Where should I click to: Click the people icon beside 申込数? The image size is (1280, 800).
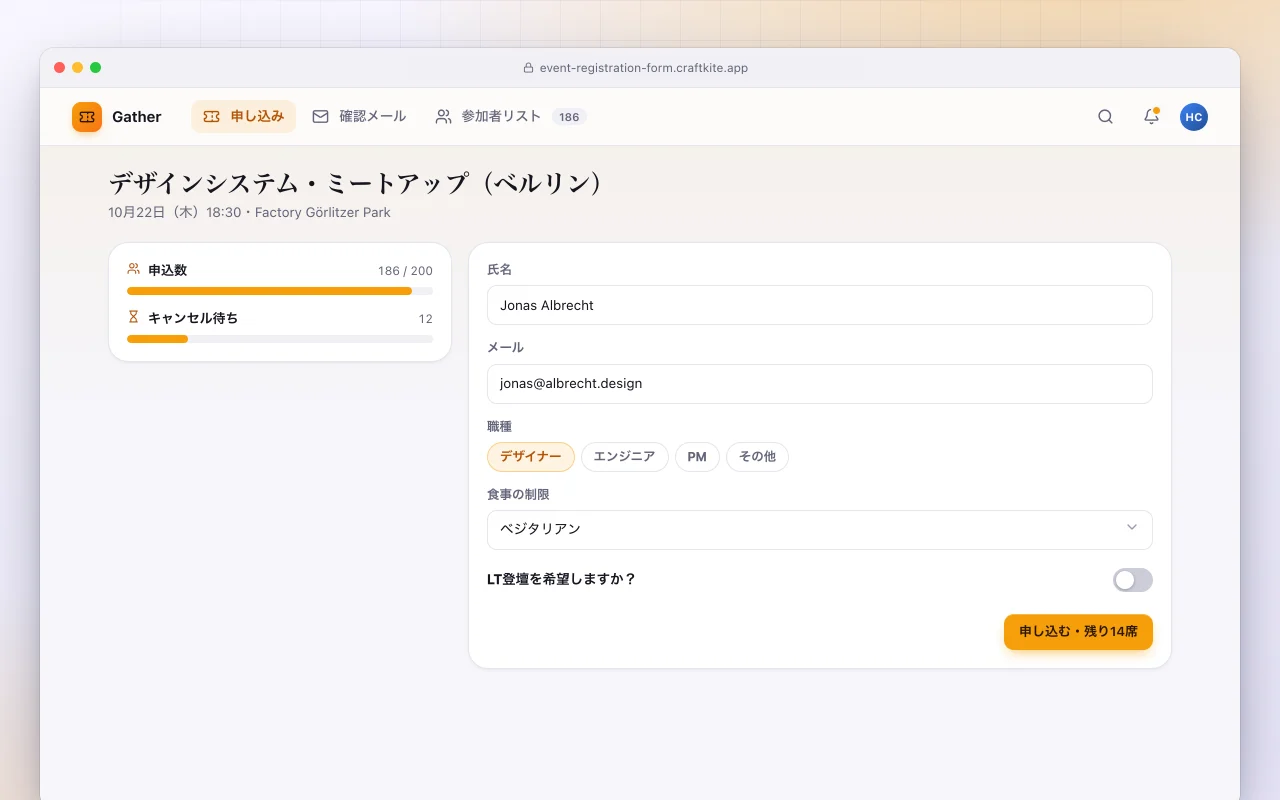click(x=134, y=269)
